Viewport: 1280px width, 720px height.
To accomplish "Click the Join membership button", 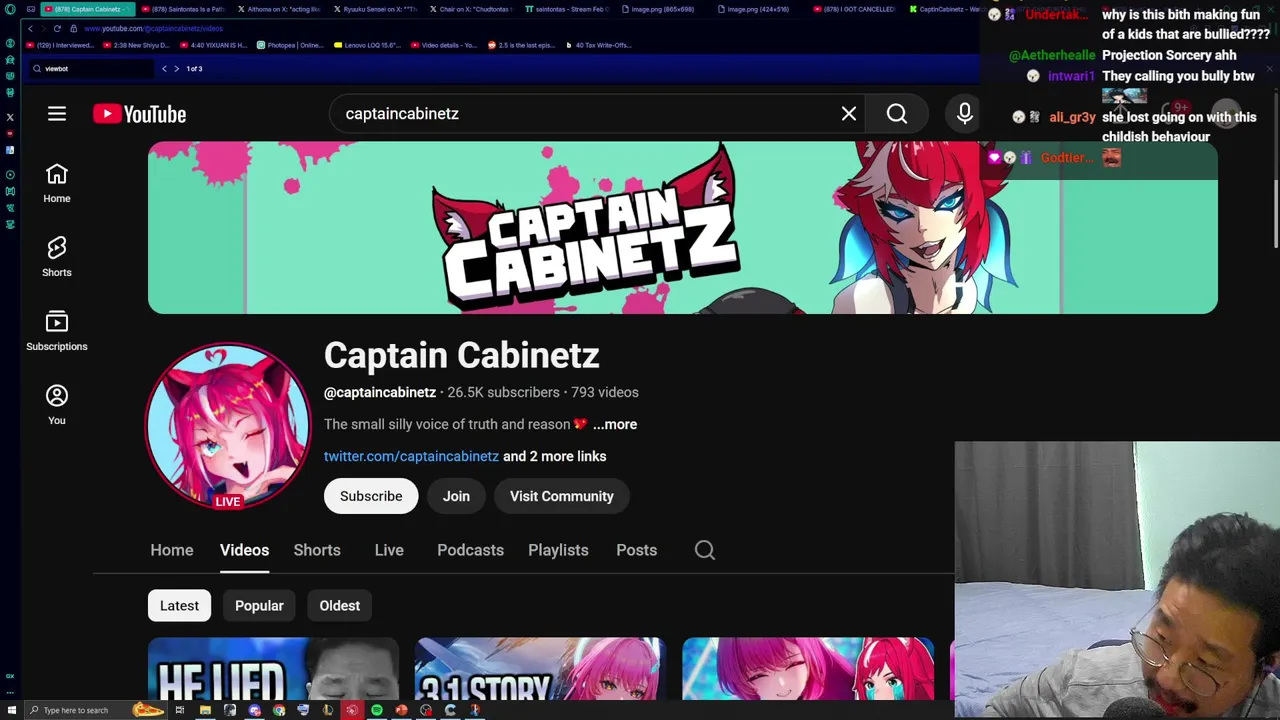I will point(456,496).
